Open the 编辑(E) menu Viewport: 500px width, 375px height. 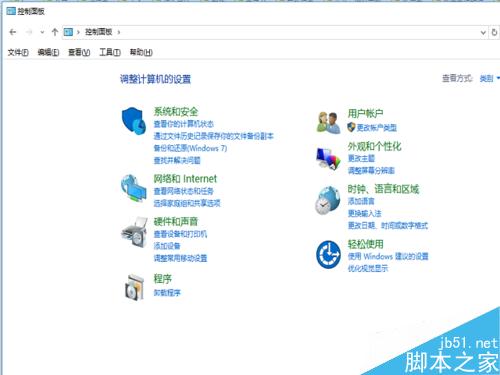point(48,52)
